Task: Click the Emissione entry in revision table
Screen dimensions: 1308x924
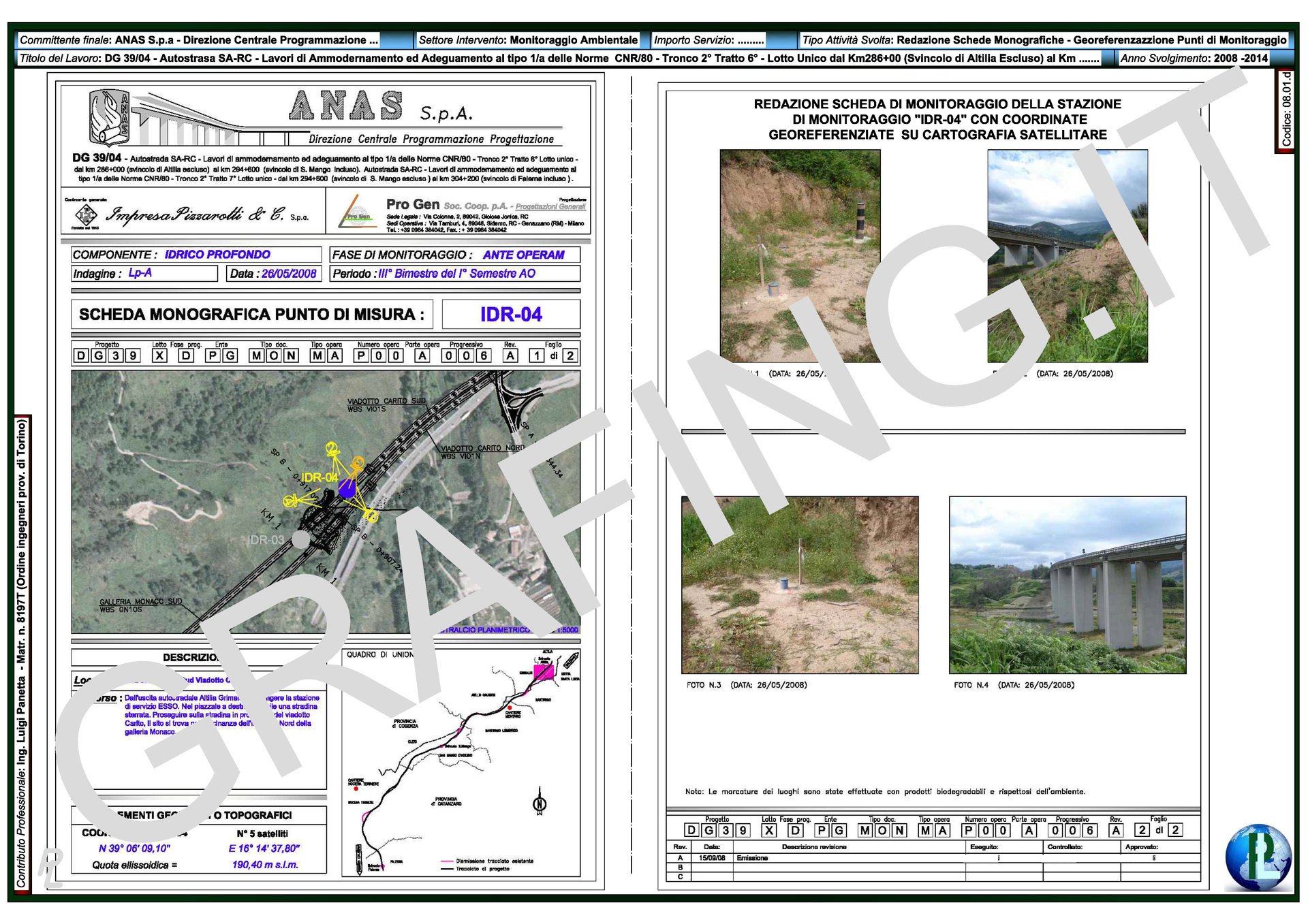Action: tap(752, 858)
